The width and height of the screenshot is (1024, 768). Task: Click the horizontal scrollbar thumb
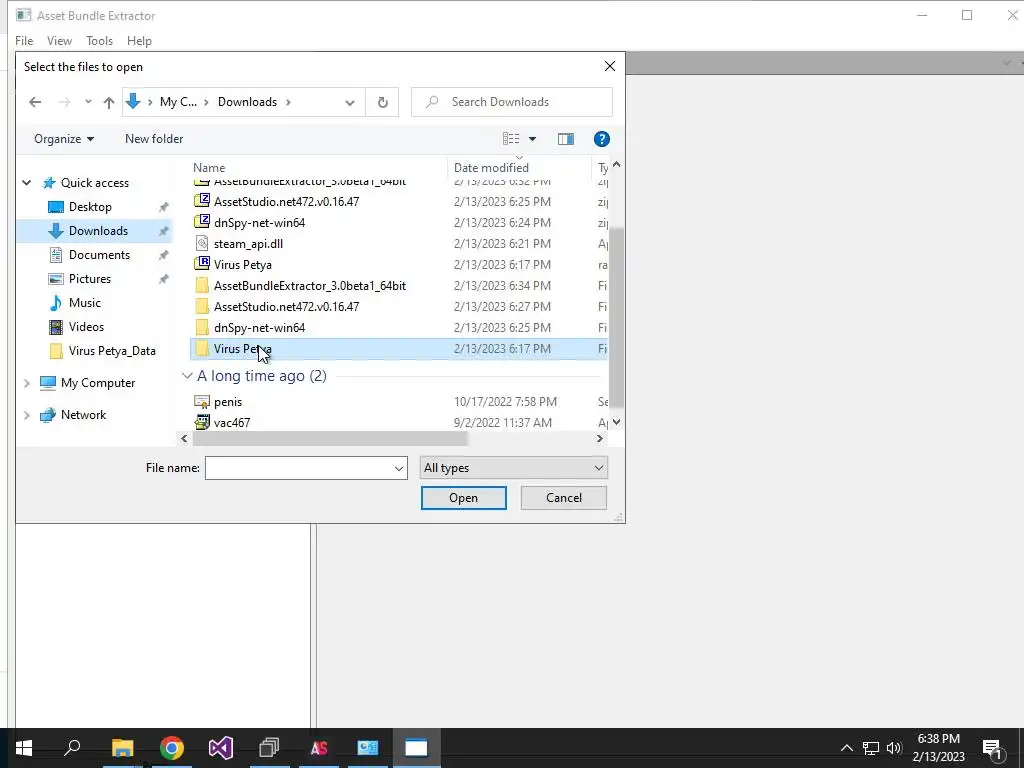click(x=330, y=439)
